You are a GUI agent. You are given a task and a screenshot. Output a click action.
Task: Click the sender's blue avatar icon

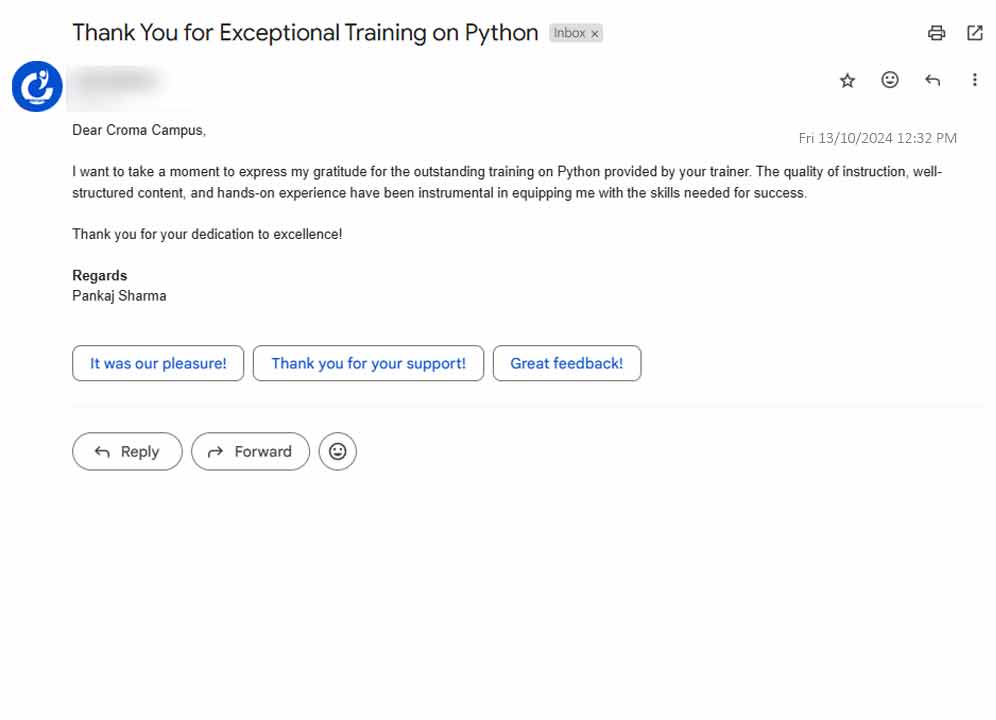pos(37,86)
